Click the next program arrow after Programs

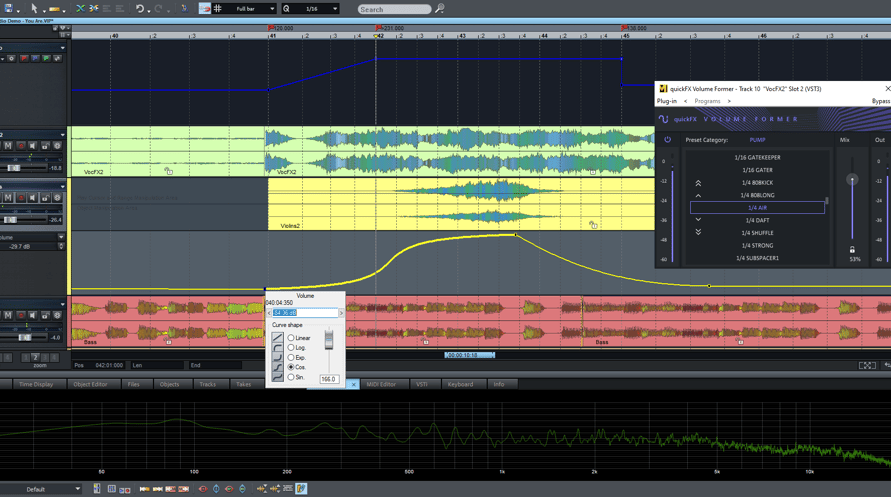click(729, 101)
